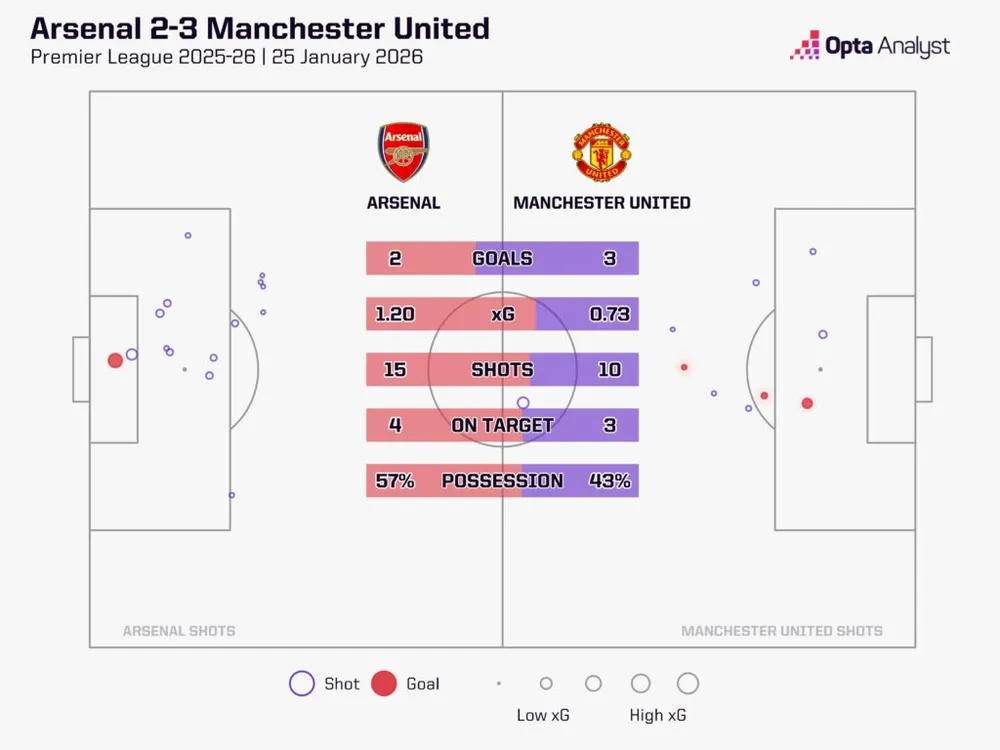Click the MANCHESTER UNITED team name label

pyautogui.click(x=601, y=202)
